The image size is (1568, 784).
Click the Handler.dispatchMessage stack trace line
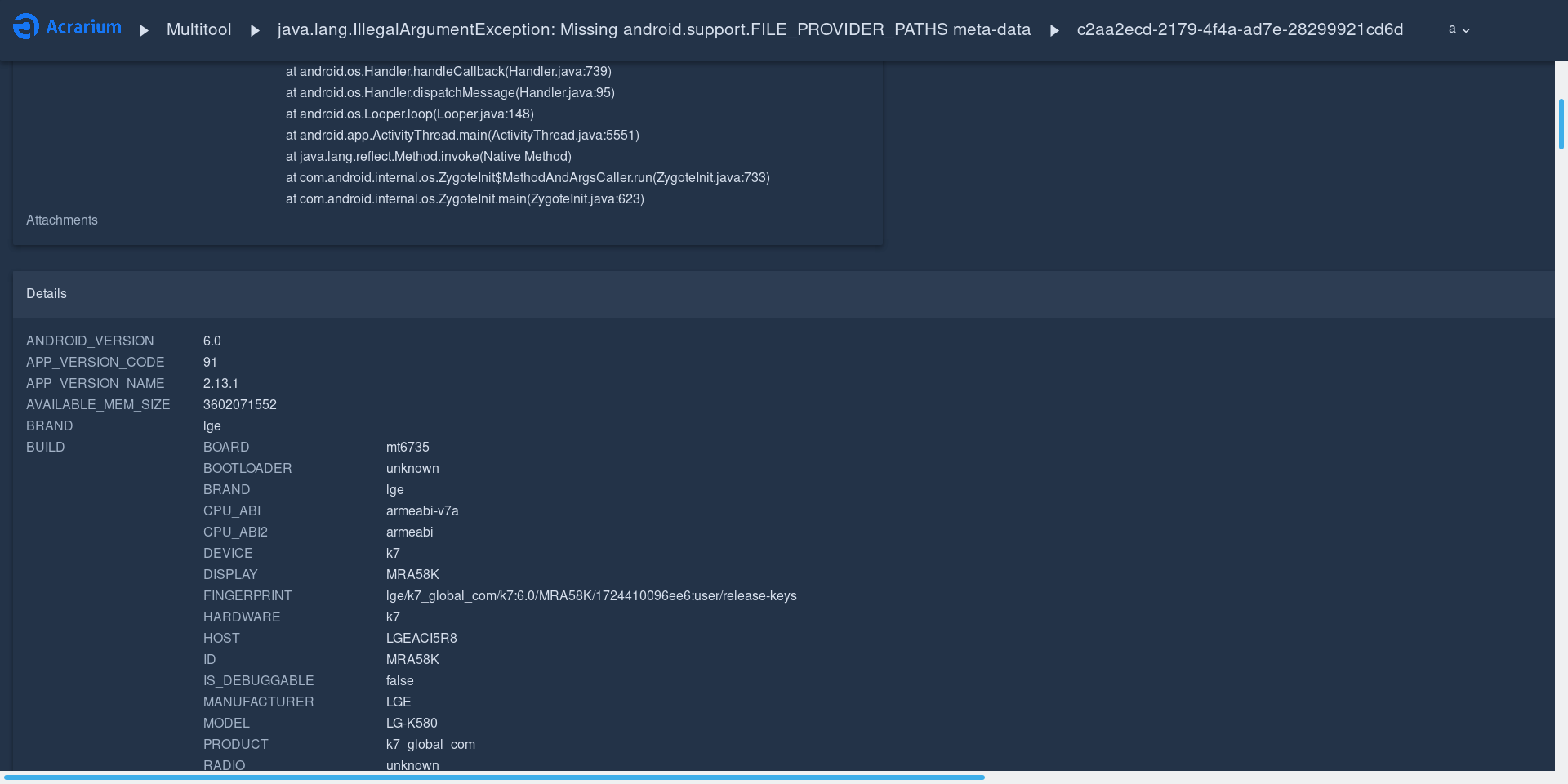point(450,93)
